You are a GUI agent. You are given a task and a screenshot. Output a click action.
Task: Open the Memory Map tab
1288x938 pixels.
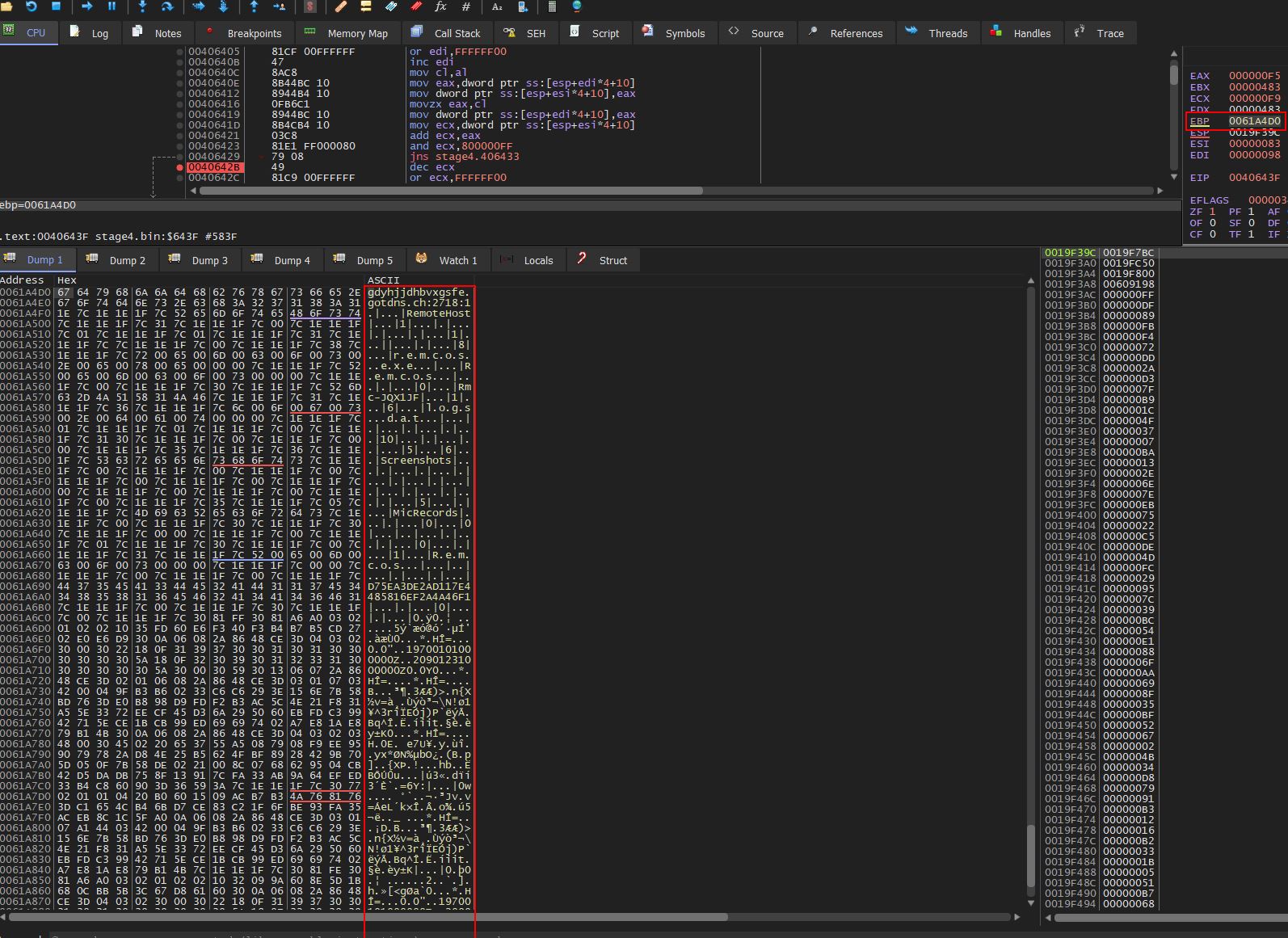(347, 33)
